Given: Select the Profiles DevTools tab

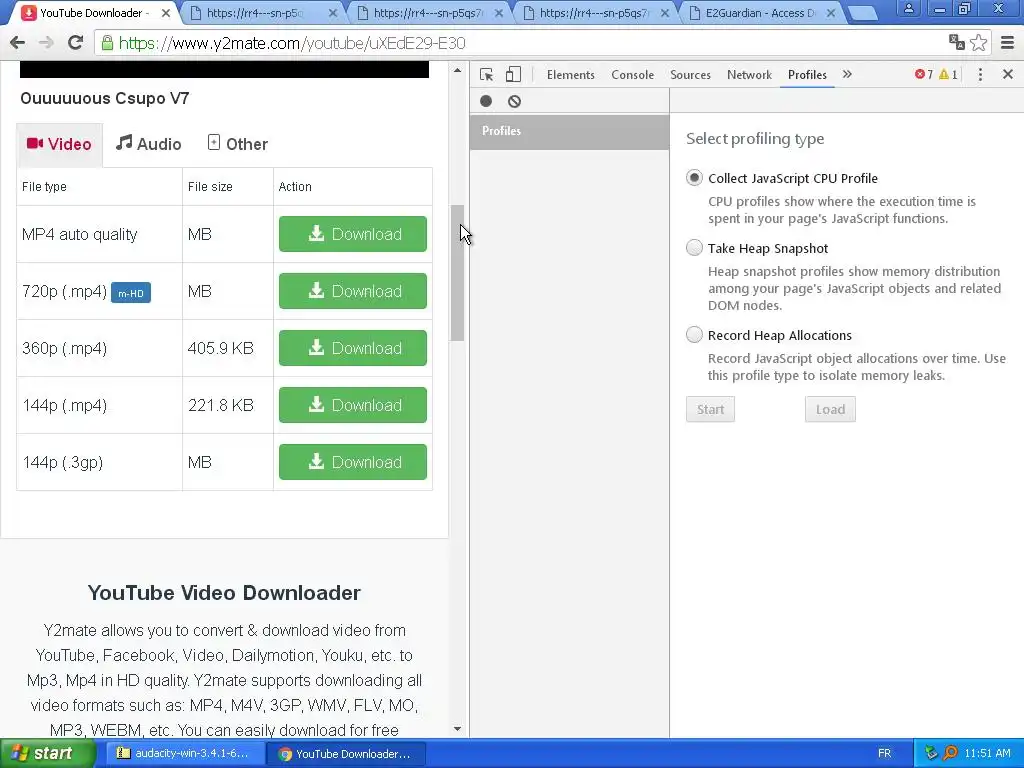Looking at the screenshot, I should [807, 74].
